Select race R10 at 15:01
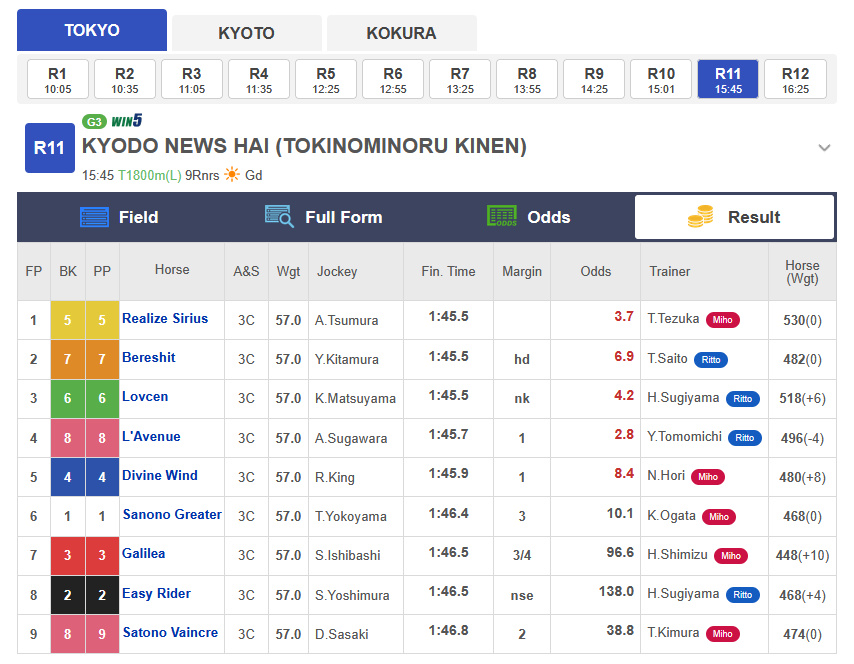Viewport: 854px width, 664px height. 661,80
